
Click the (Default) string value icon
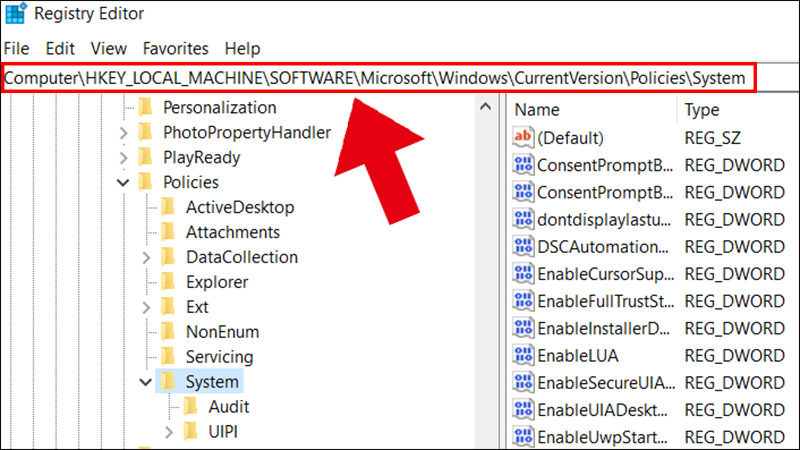click(523, 138)
